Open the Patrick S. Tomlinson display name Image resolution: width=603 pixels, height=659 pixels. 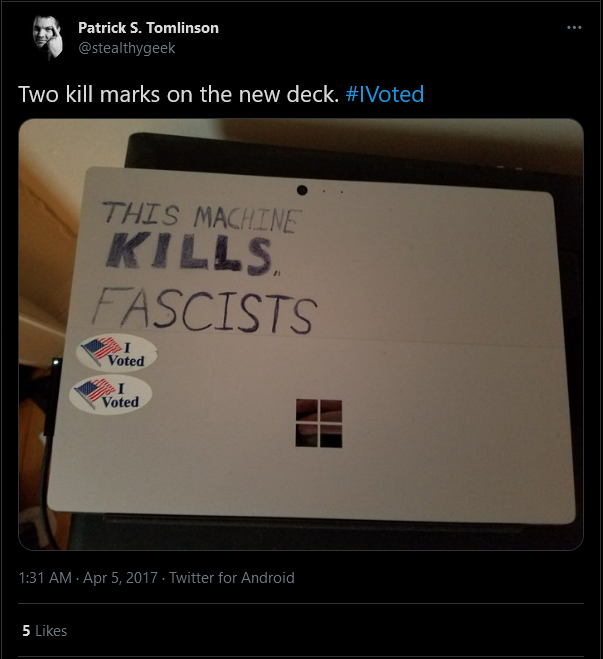coord(148,28)
